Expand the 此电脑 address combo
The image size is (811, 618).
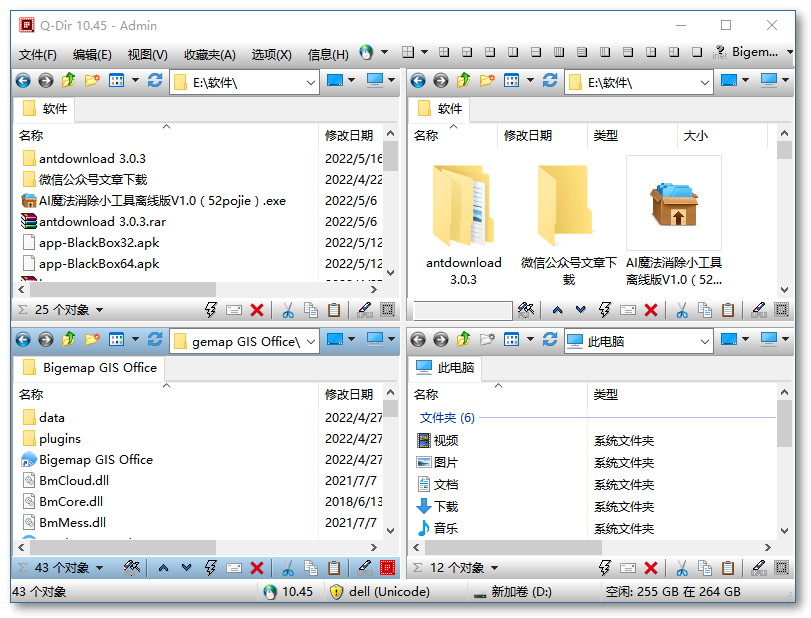click(704, 342)
